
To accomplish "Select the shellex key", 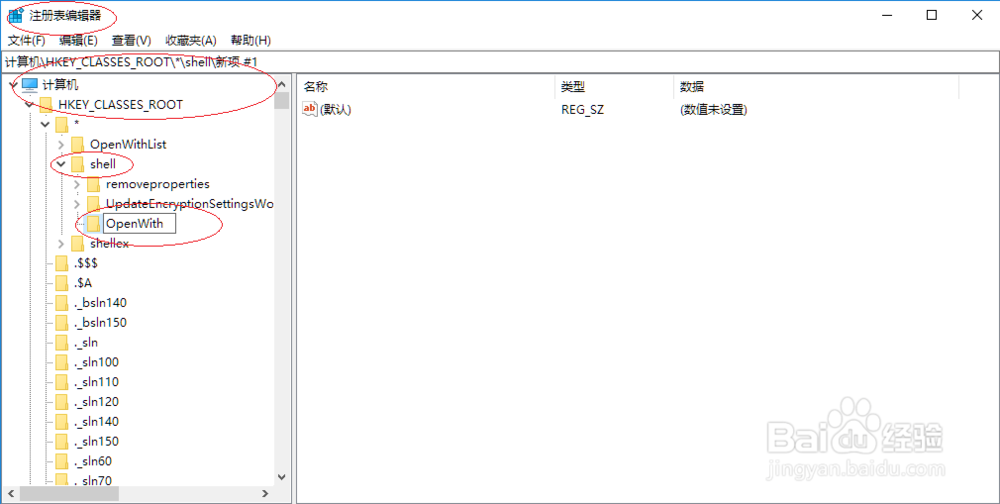I will pos(110,244).
